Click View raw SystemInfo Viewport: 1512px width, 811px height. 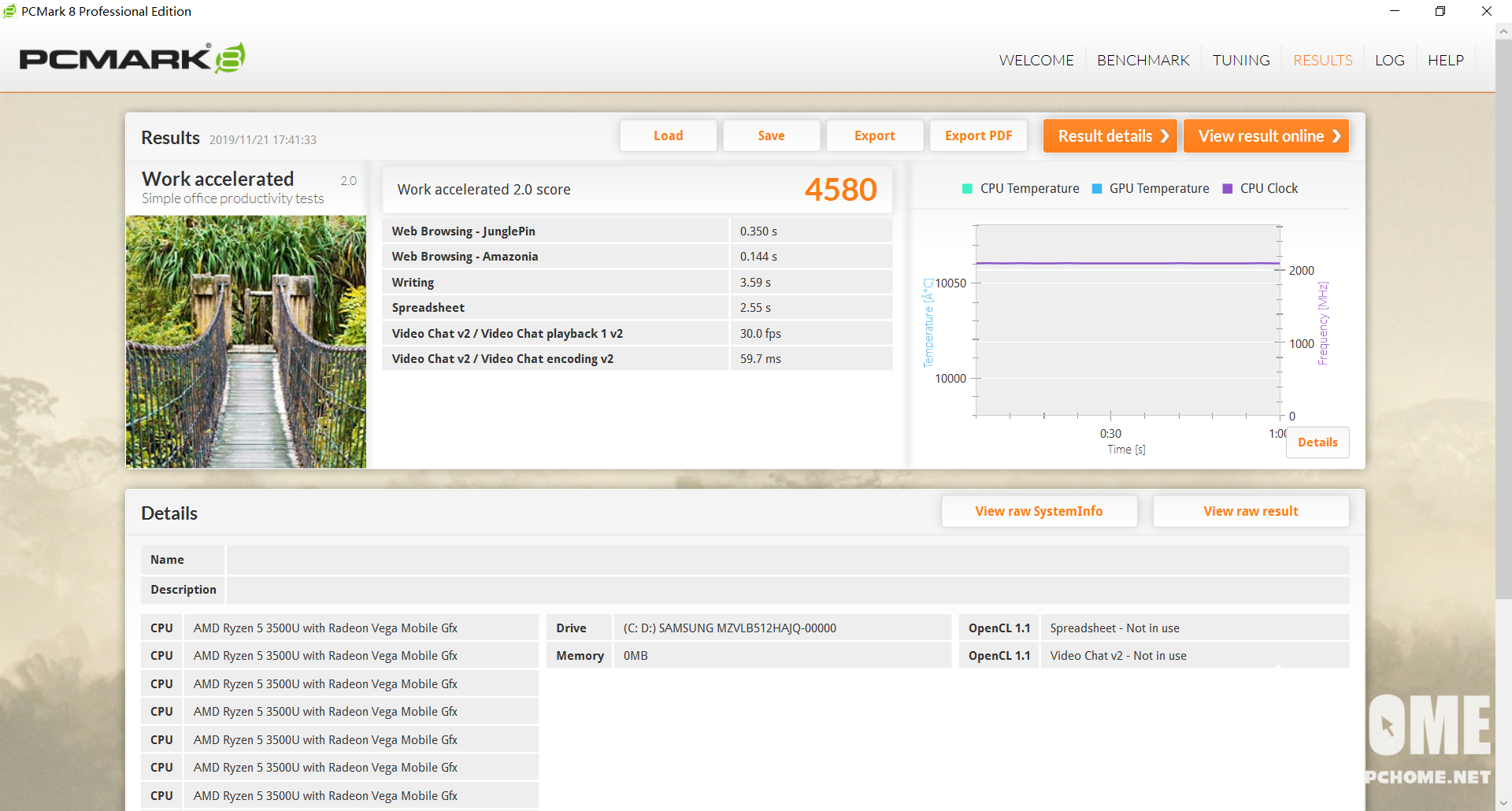pyautogui.click(x=1039, y=511)
